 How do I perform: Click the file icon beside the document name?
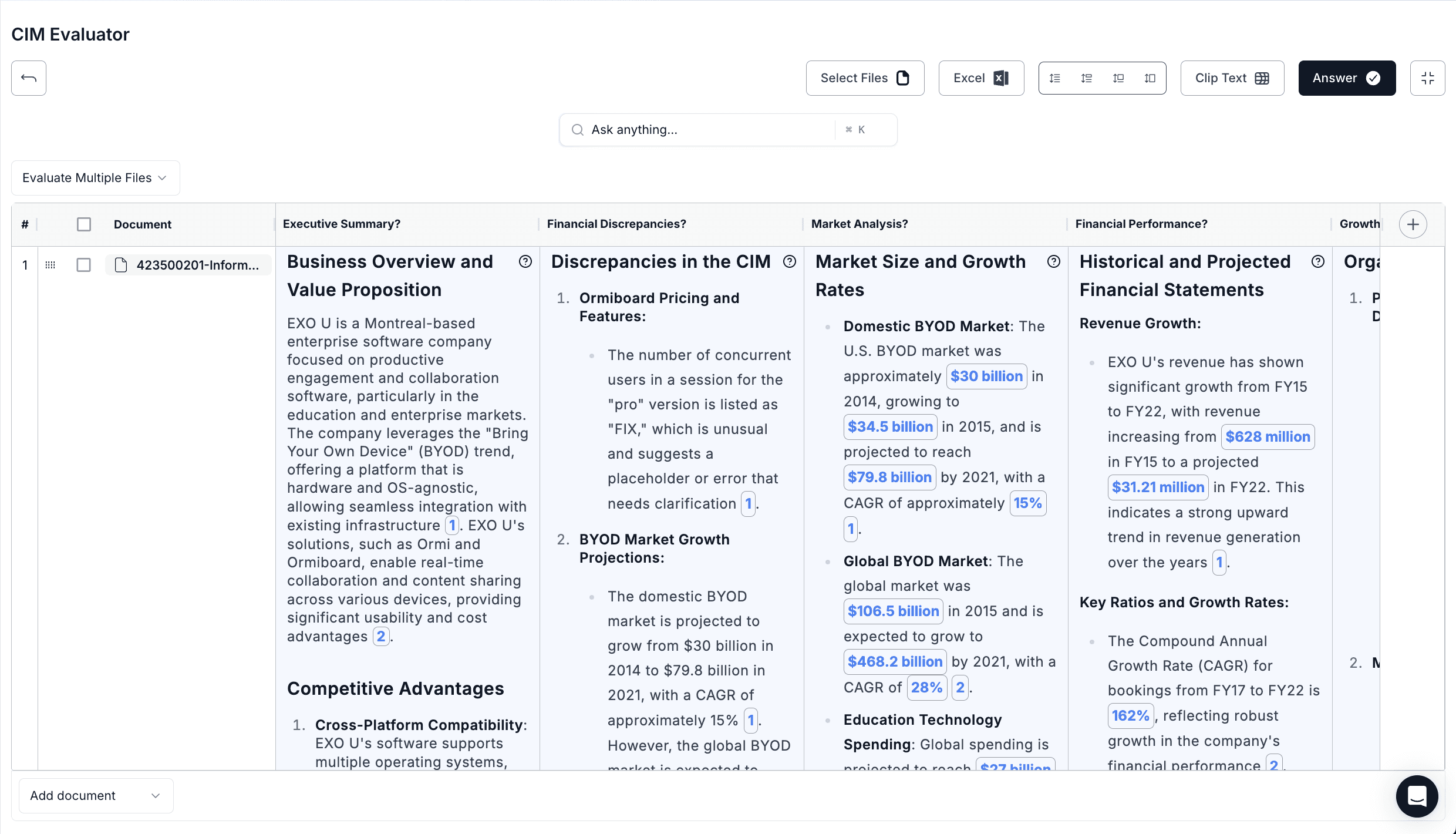coord(121,265)
